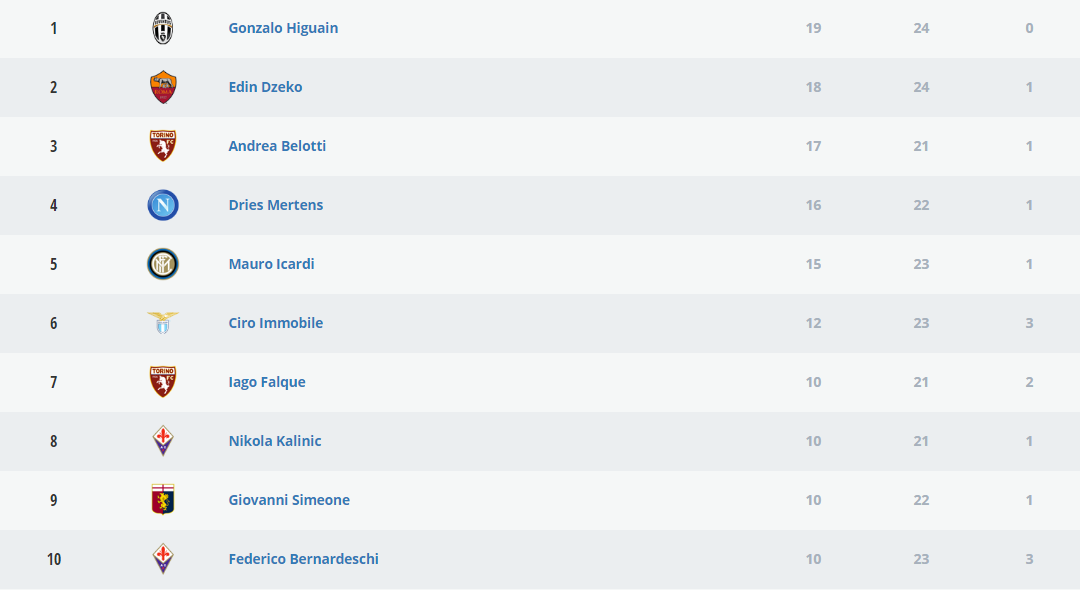Click the Fiorentina crest beside Nikola Kalinic
1080x590 pixels.
click(x=163, y=441)
